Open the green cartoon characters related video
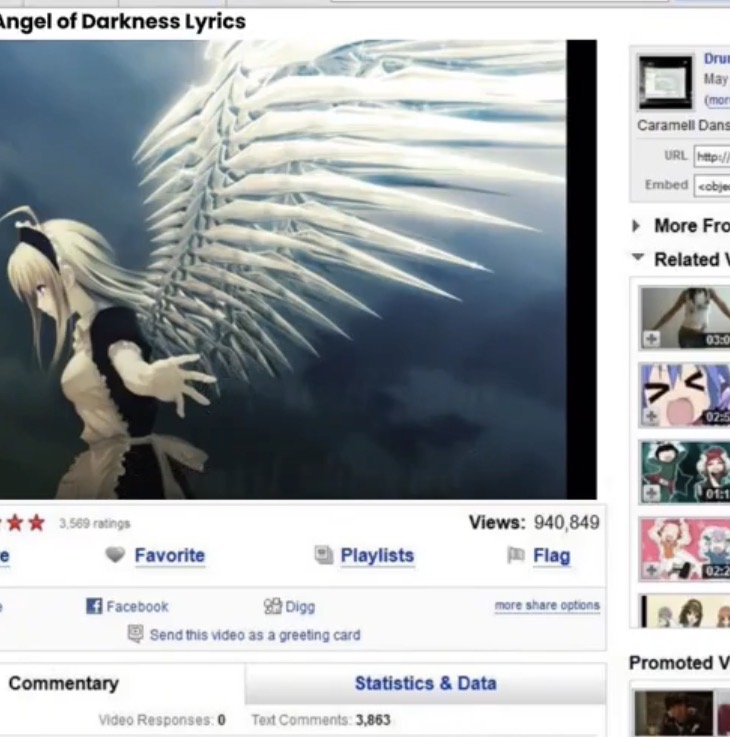The height and width of the screenshot is (737, 730). point(686,472)
